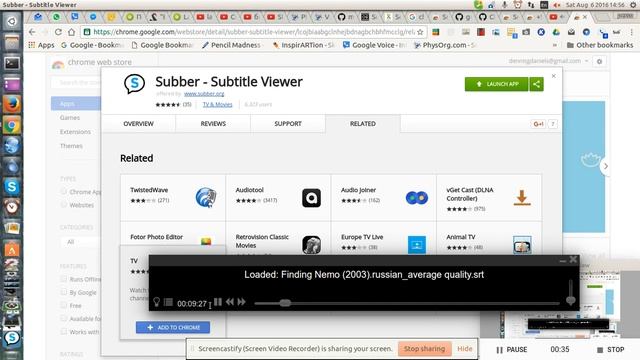Open the Retrovision Classic Movies app icon
The width and height of the screenshot is (640, 360).
311,245
